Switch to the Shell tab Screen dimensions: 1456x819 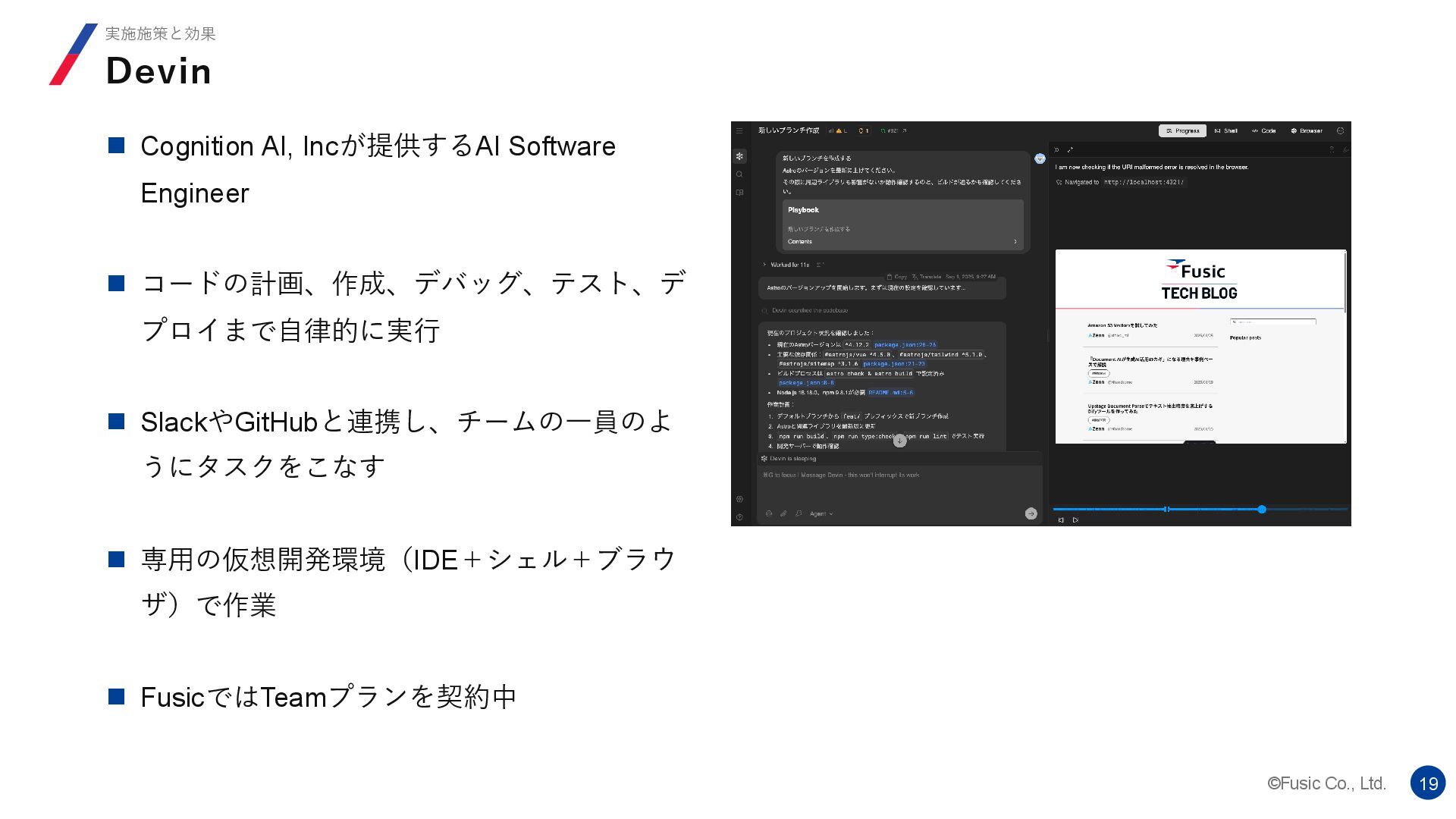pos(1225,130)
